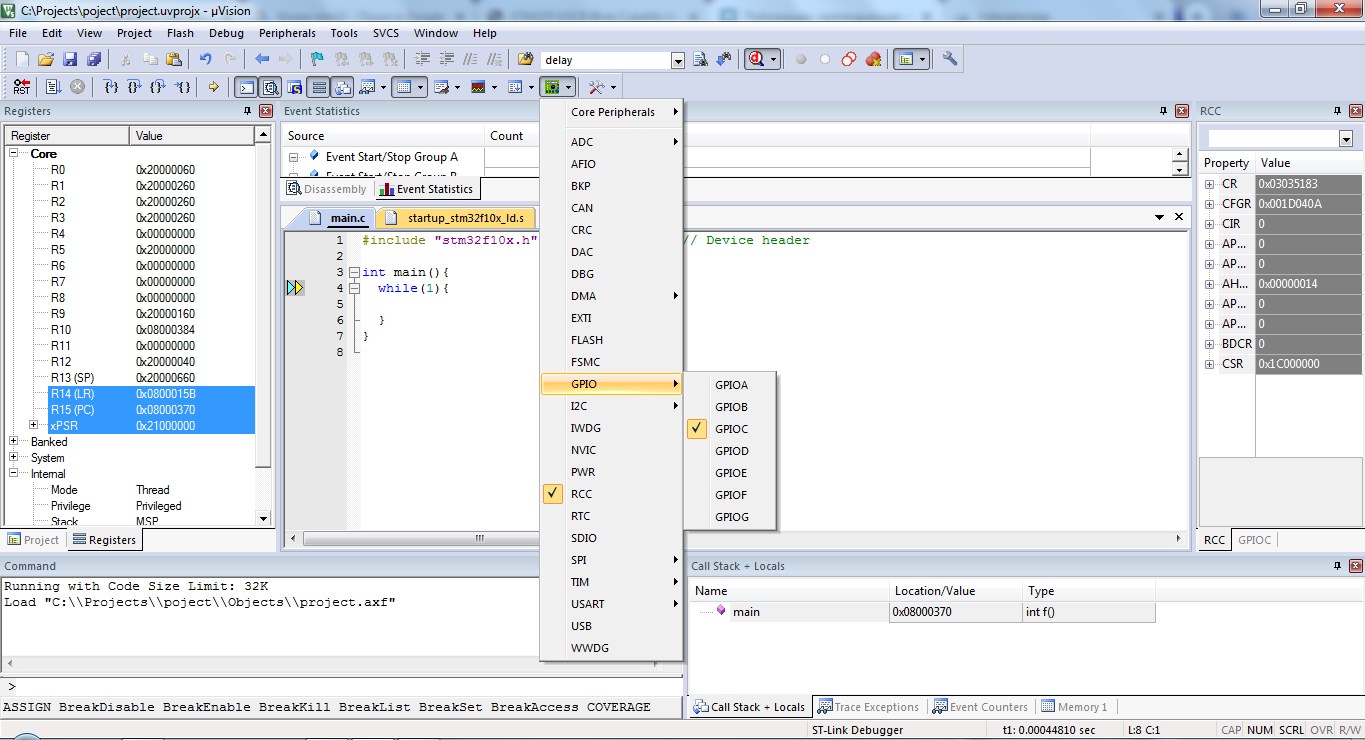Toggle the Command Window toolbar icon
Screen dimensions: 1365x740
pos(245,87)
